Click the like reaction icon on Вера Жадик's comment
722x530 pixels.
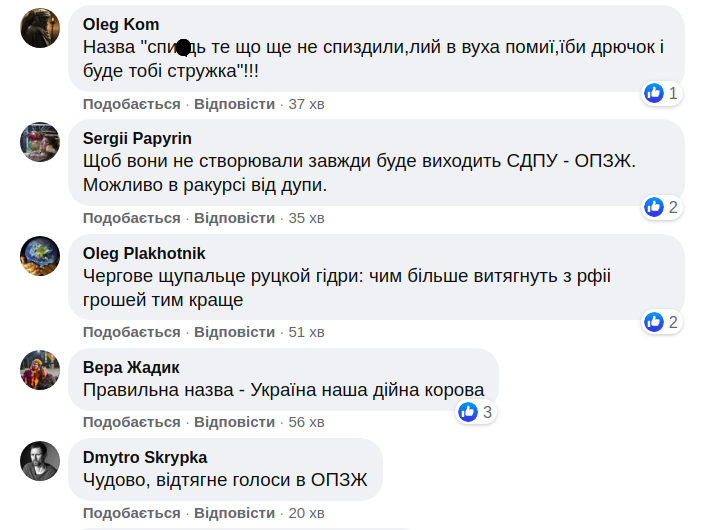coord(468,411)
